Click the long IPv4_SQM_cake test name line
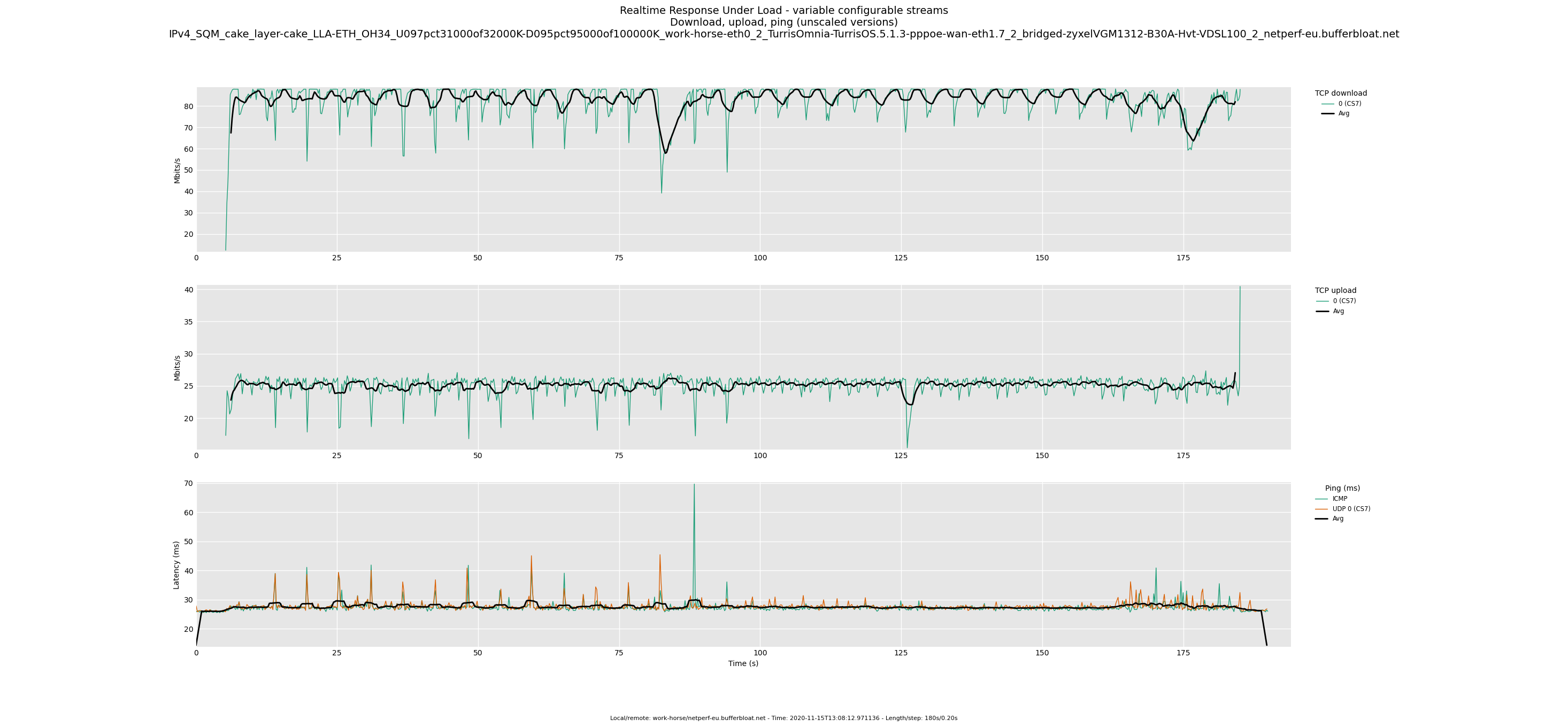 pyautogui.click(x=783, y=35)
